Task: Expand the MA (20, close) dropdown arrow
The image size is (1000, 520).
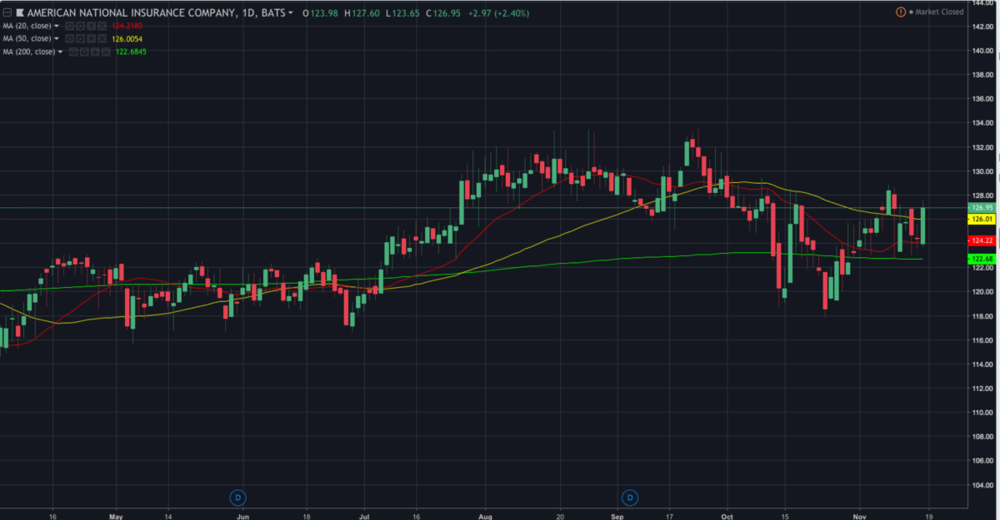Action: [56, 25]
